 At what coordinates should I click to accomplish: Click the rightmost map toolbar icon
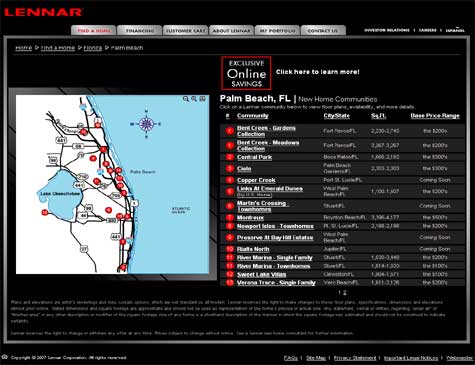(x=202, y=99)
